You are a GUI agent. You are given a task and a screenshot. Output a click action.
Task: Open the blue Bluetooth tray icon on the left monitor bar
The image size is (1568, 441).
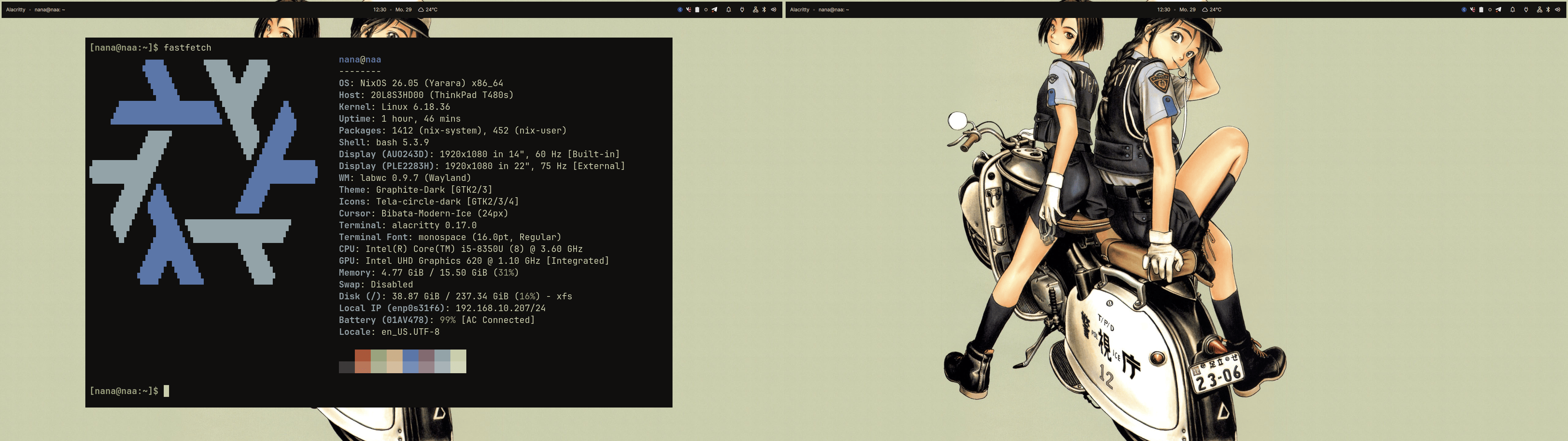tap(680, 10)
